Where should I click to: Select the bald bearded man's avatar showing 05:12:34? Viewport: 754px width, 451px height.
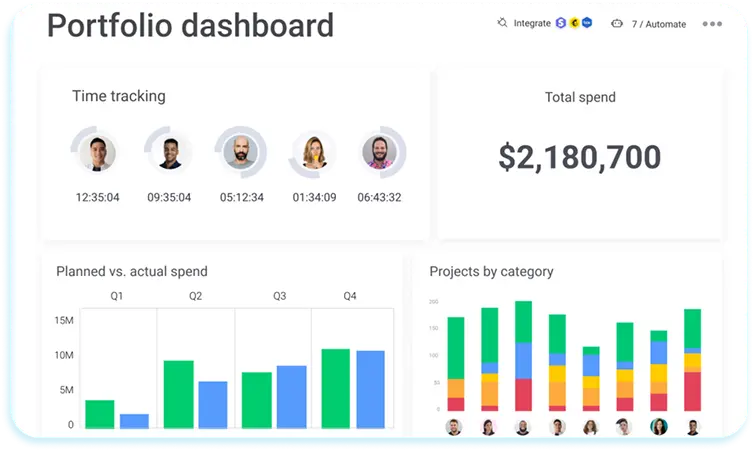pos(241,153)
